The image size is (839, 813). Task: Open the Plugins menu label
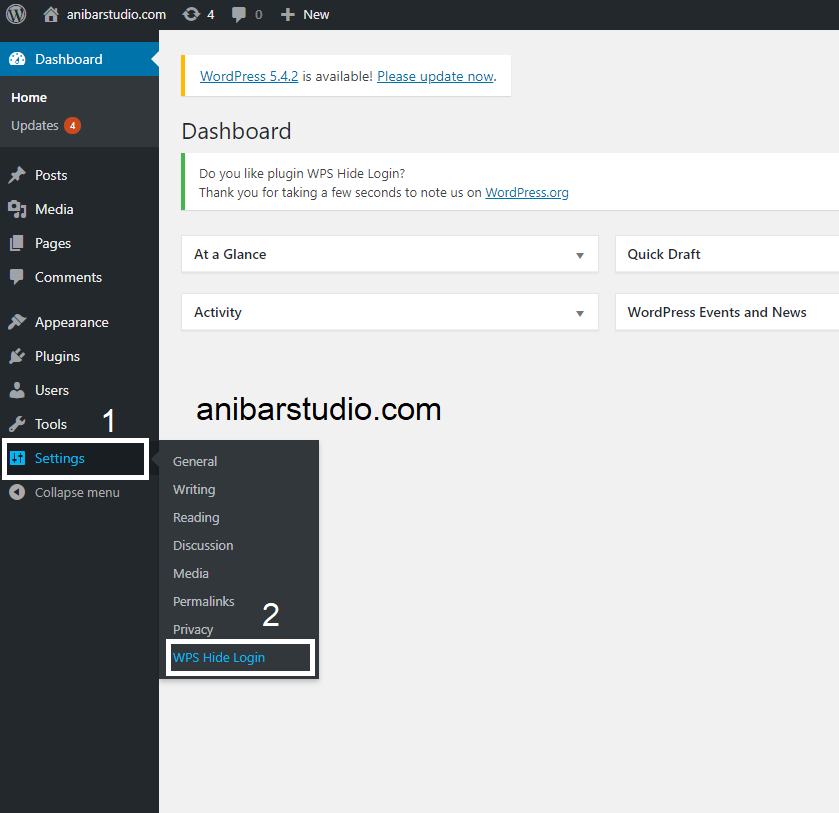point(57,356)
